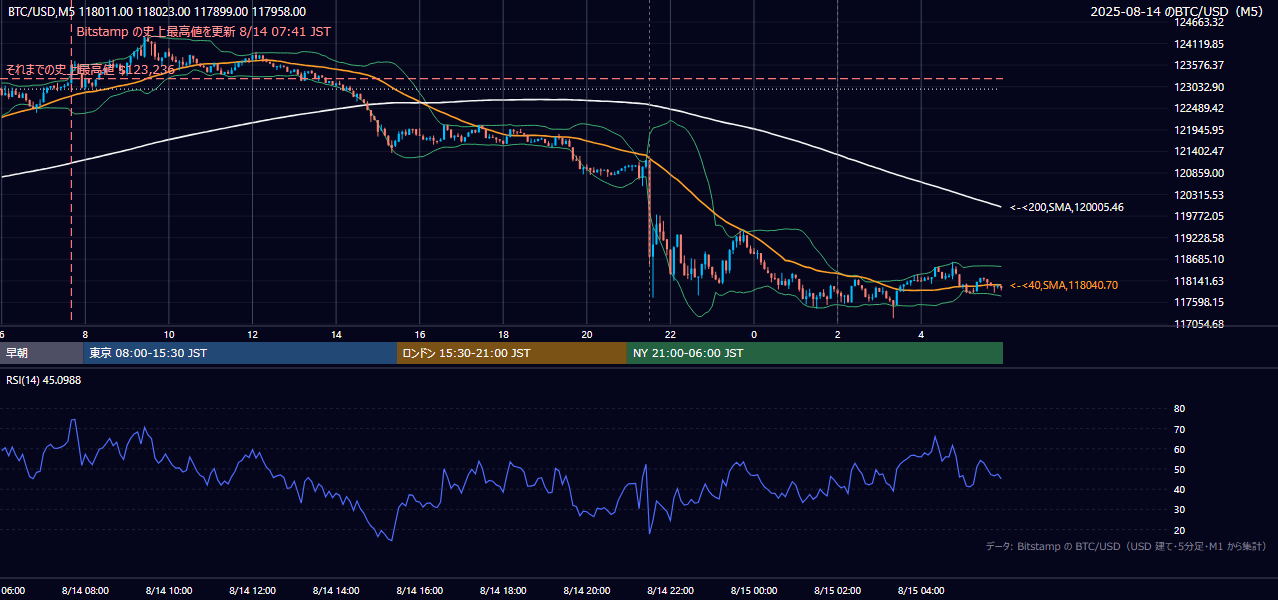Click price axis value 121945.95
This screenshot has height=600, width=1278.
point(1200,130)
